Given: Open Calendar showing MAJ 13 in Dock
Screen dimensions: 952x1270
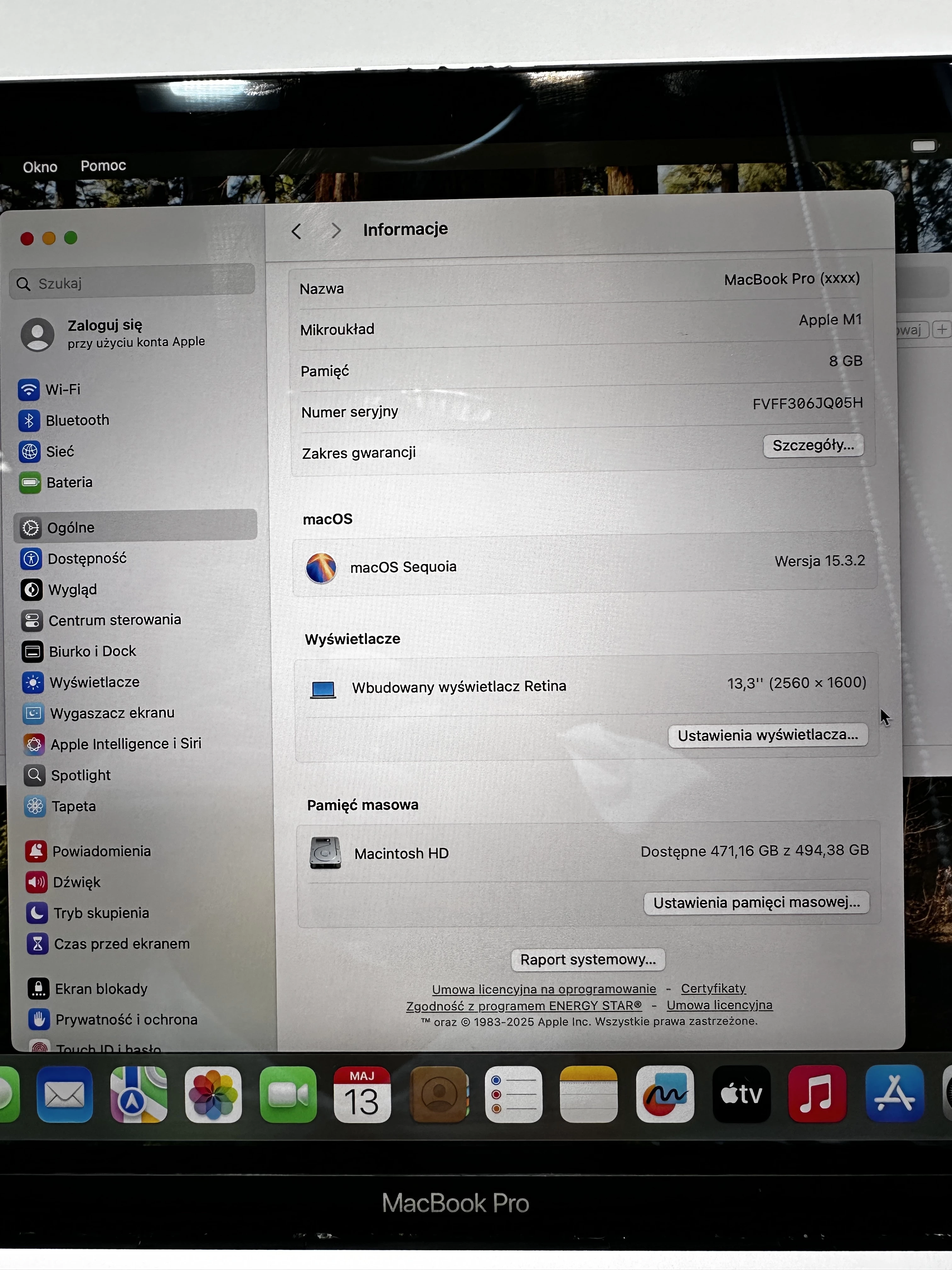Looking at the screenshot, I should point(362,1094).
